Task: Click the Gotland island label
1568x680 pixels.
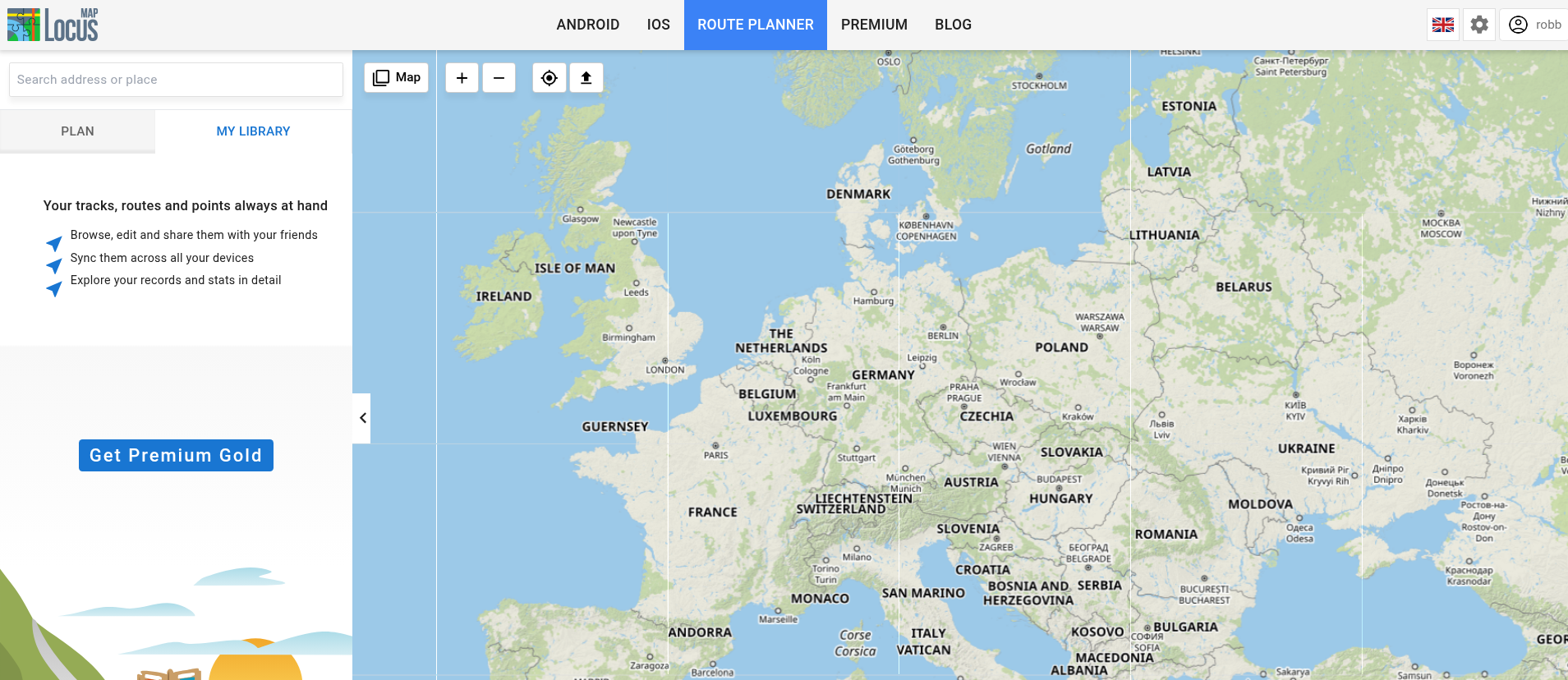Action: coord(1048,149)
